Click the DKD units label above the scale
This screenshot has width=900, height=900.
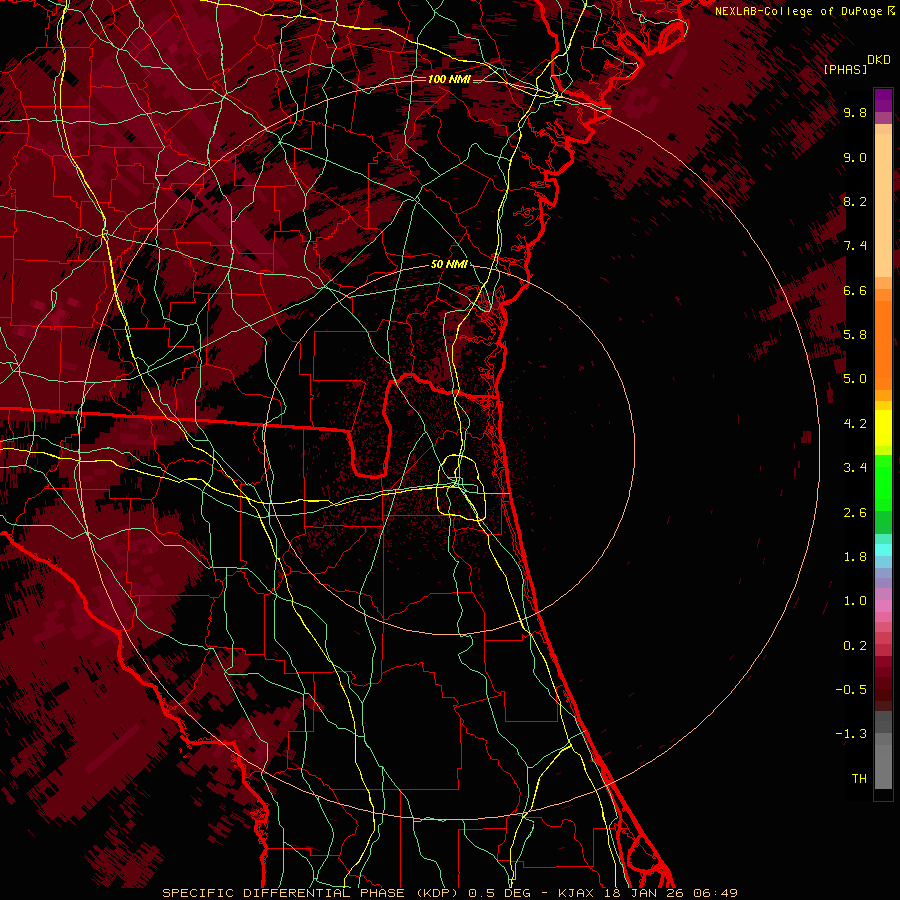879,60
